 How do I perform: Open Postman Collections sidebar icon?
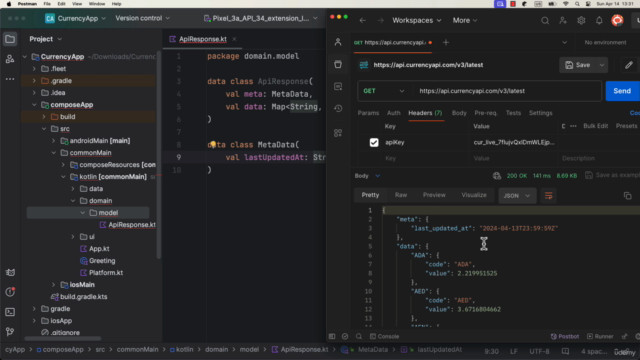click(338, 64)
